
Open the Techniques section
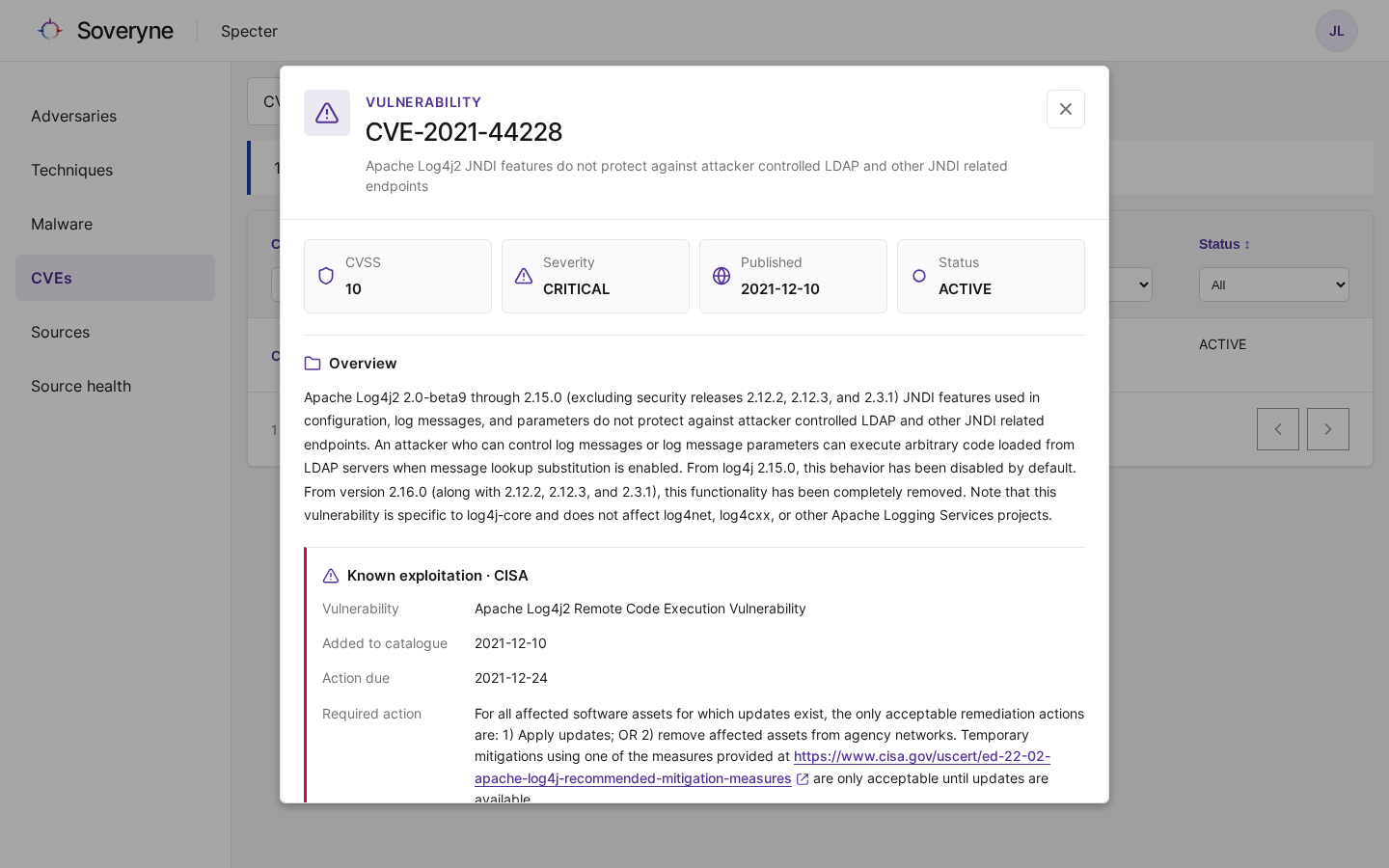click(115, 170)
